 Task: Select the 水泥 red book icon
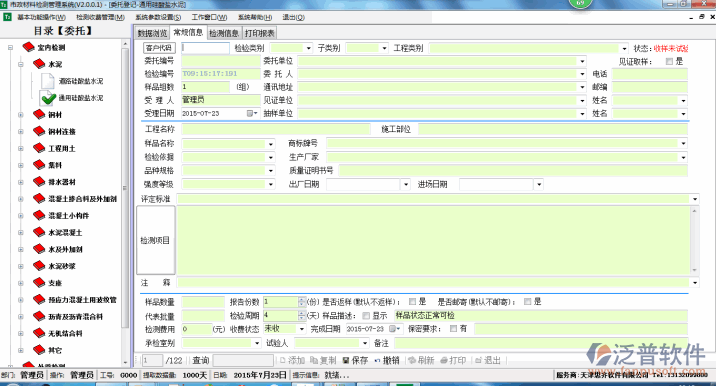click(39, 64)
